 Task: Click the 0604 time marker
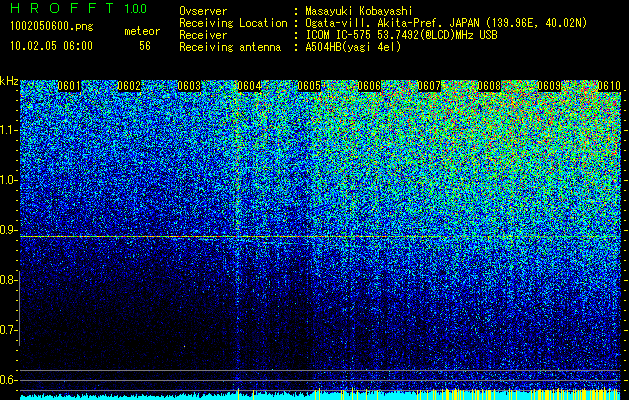(x=249, y=86)
